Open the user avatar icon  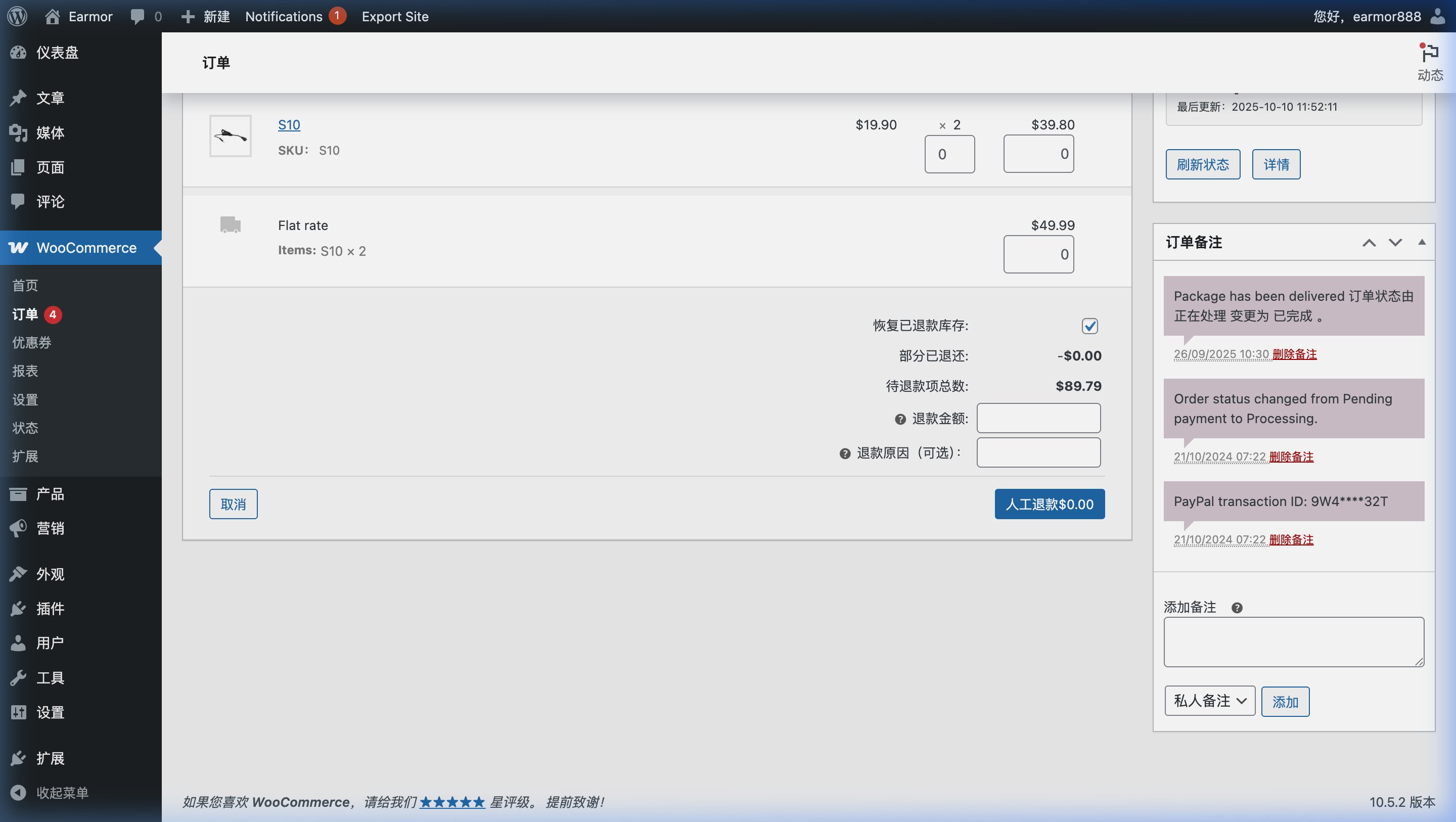tap(1438, 16)
